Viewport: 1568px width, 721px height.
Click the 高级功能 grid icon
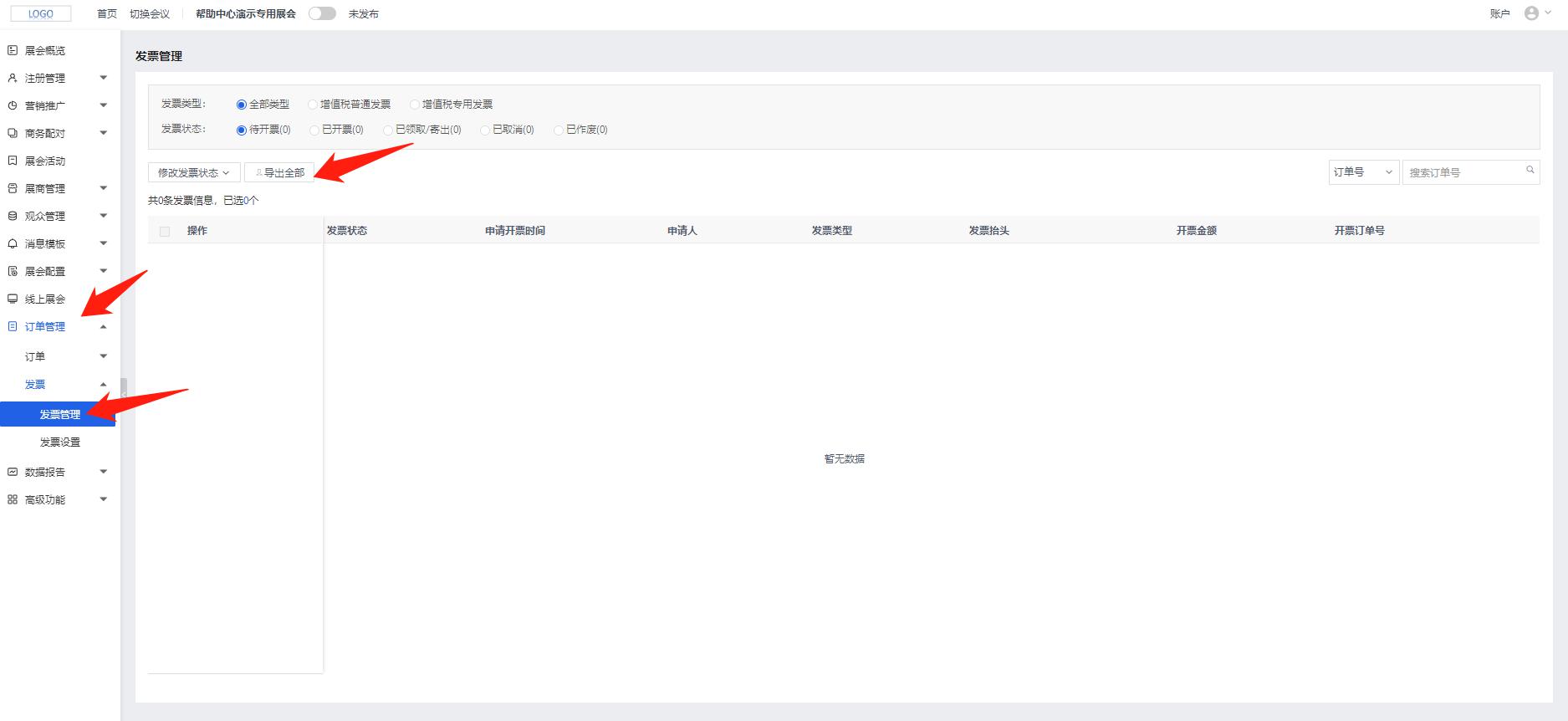point(13,500)
